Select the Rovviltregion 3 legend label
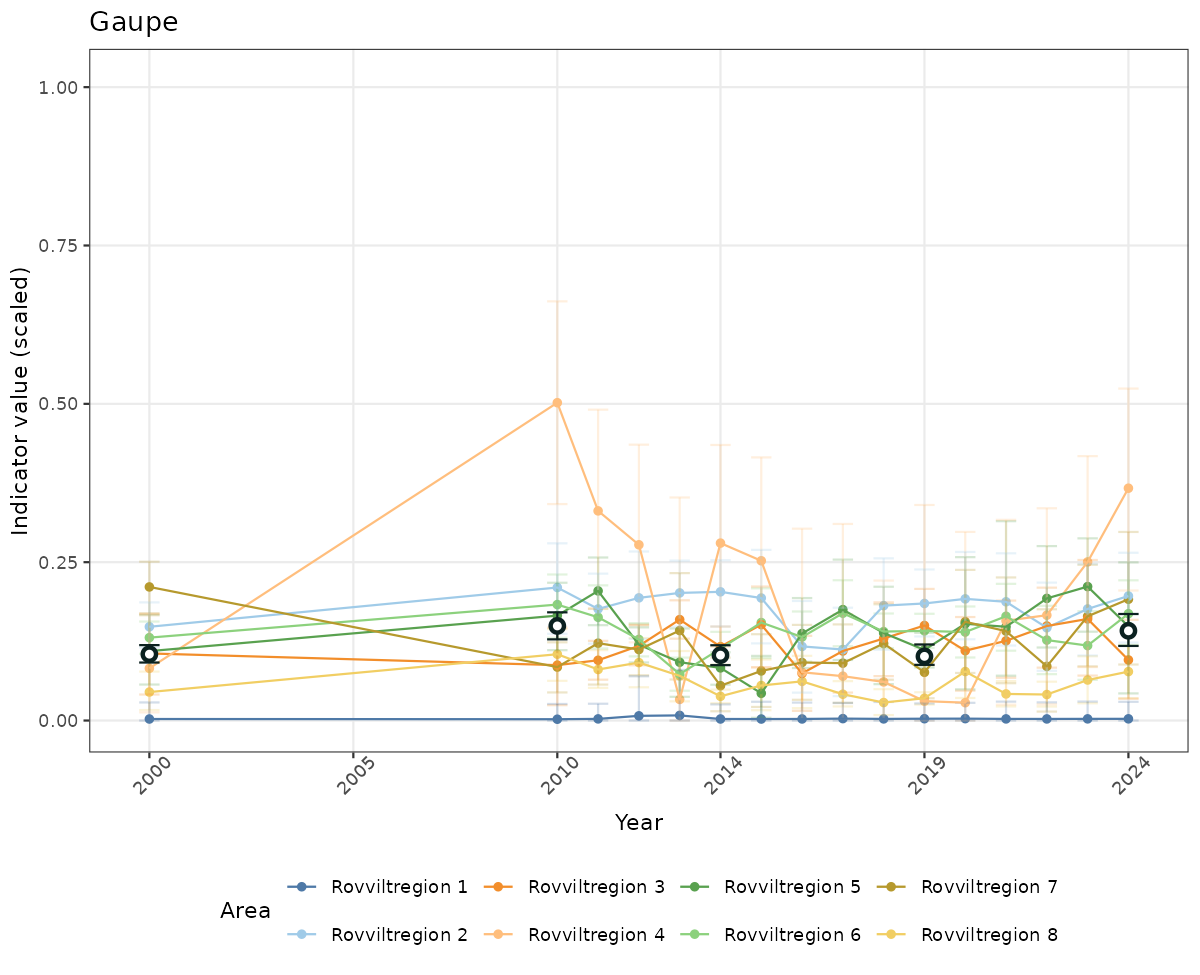Image resolution: width=1200 pixels, height=975 pixels. click(x=595, y=887)
